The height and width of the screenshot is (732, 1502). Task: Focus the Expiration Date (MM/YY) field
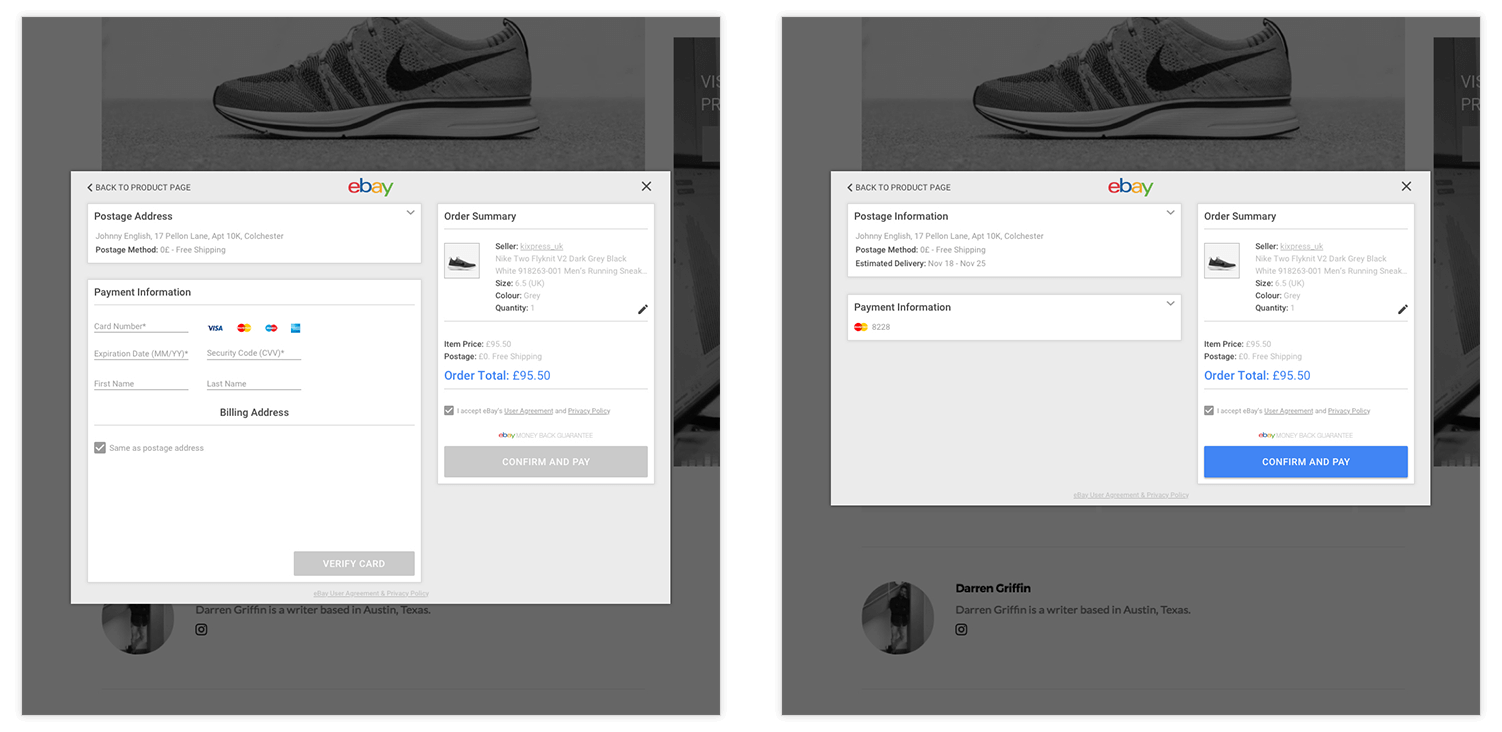coord(141,353)
